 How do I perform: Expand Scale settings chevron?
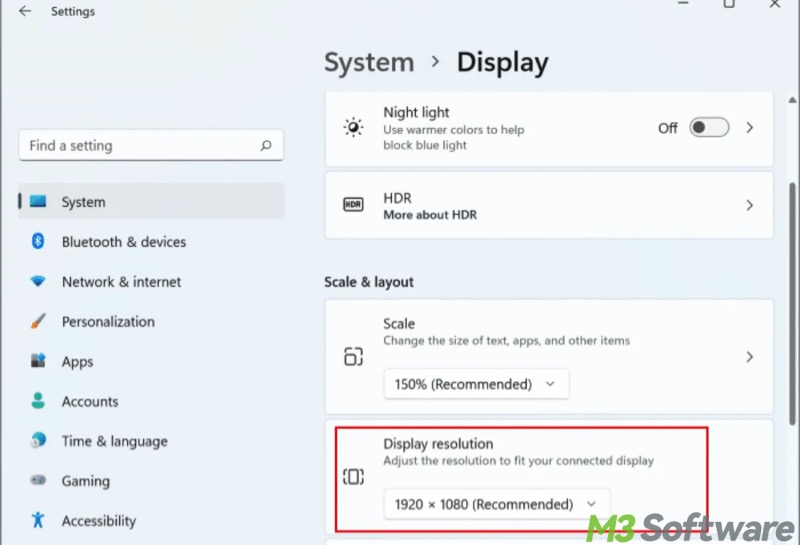point(749,357)
